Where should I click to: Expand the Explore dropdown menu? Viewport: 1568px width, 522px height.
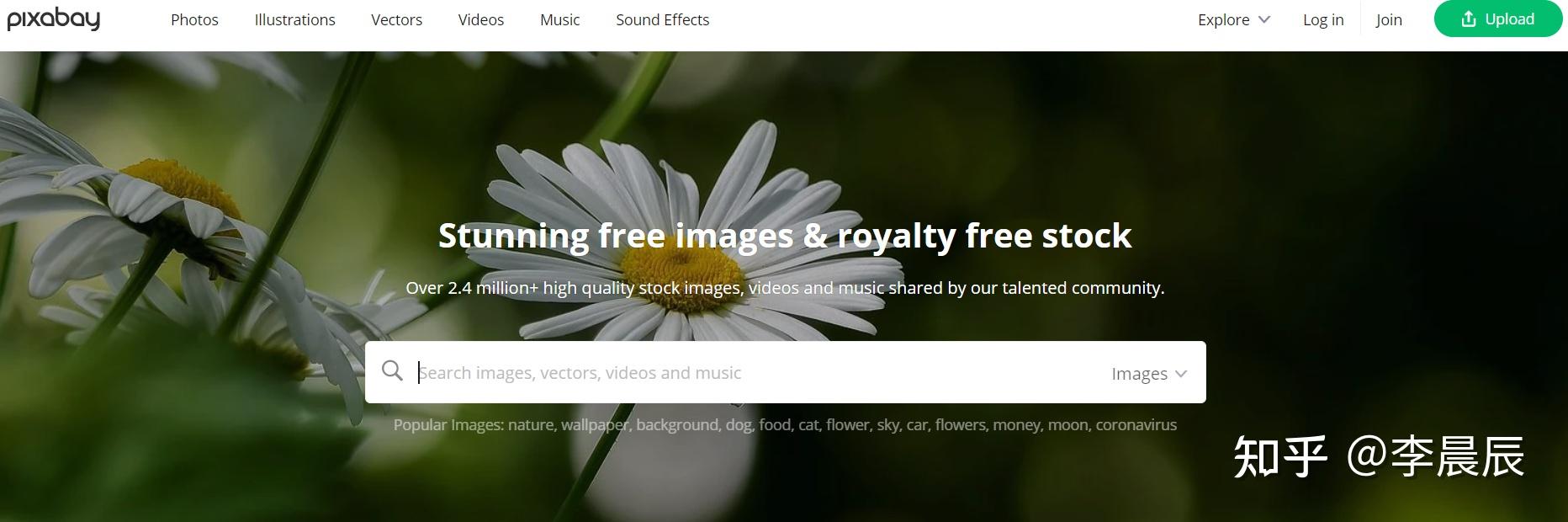click(x=1233, y=19)
